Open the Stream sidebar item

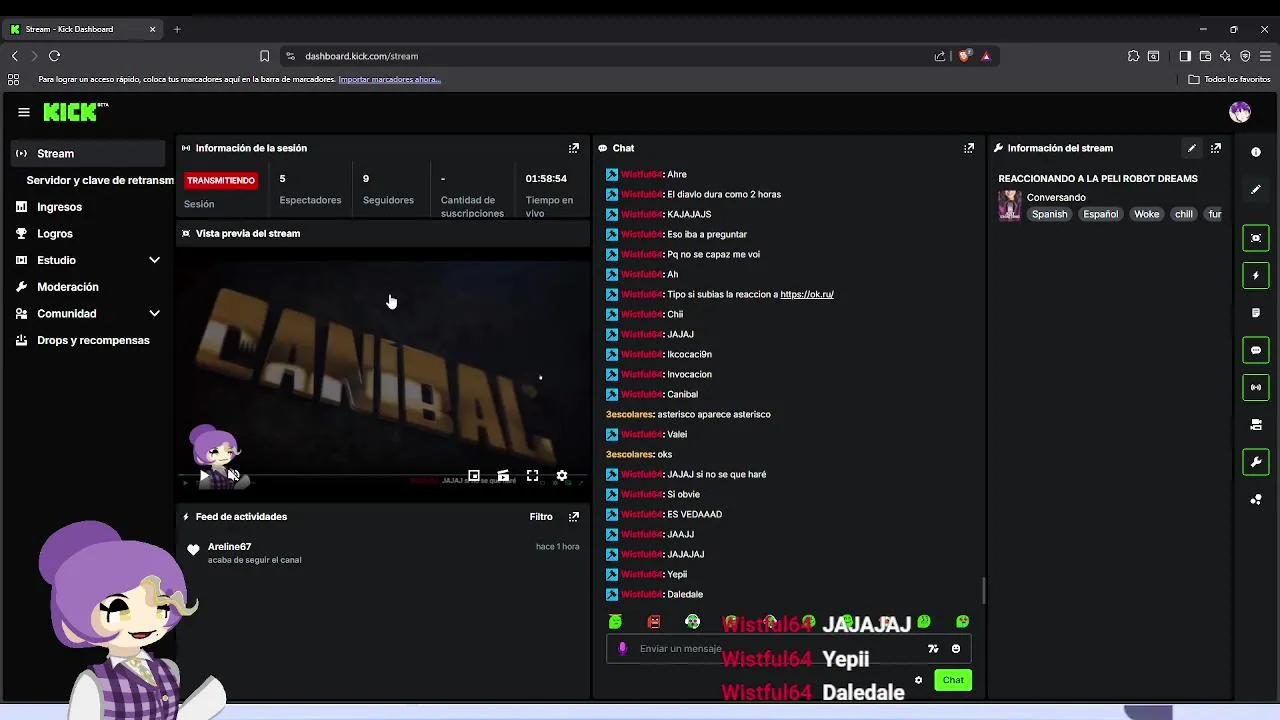pyautogui.click(x=88, y=153)
